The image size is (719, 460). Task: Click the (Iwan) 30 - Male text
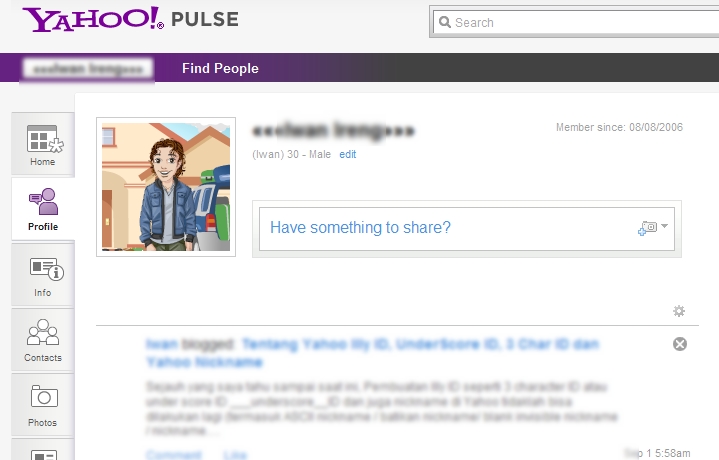(291, 155)
